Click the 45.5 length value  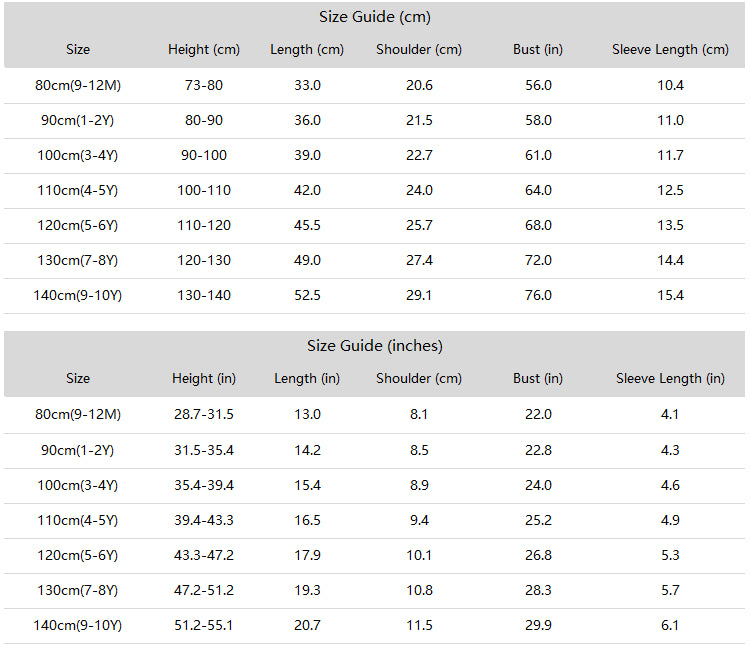[307, 225]
